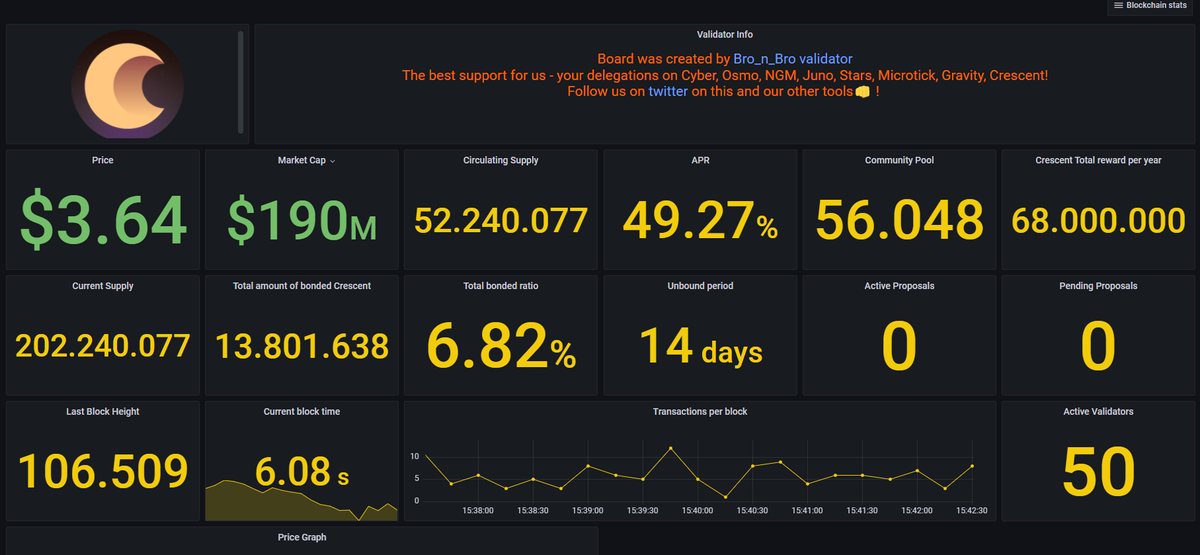Image resolution: width=1200 pixels, height=555 pixels.
Task: Click the Unbound period panel title
Action: [700, 286]
